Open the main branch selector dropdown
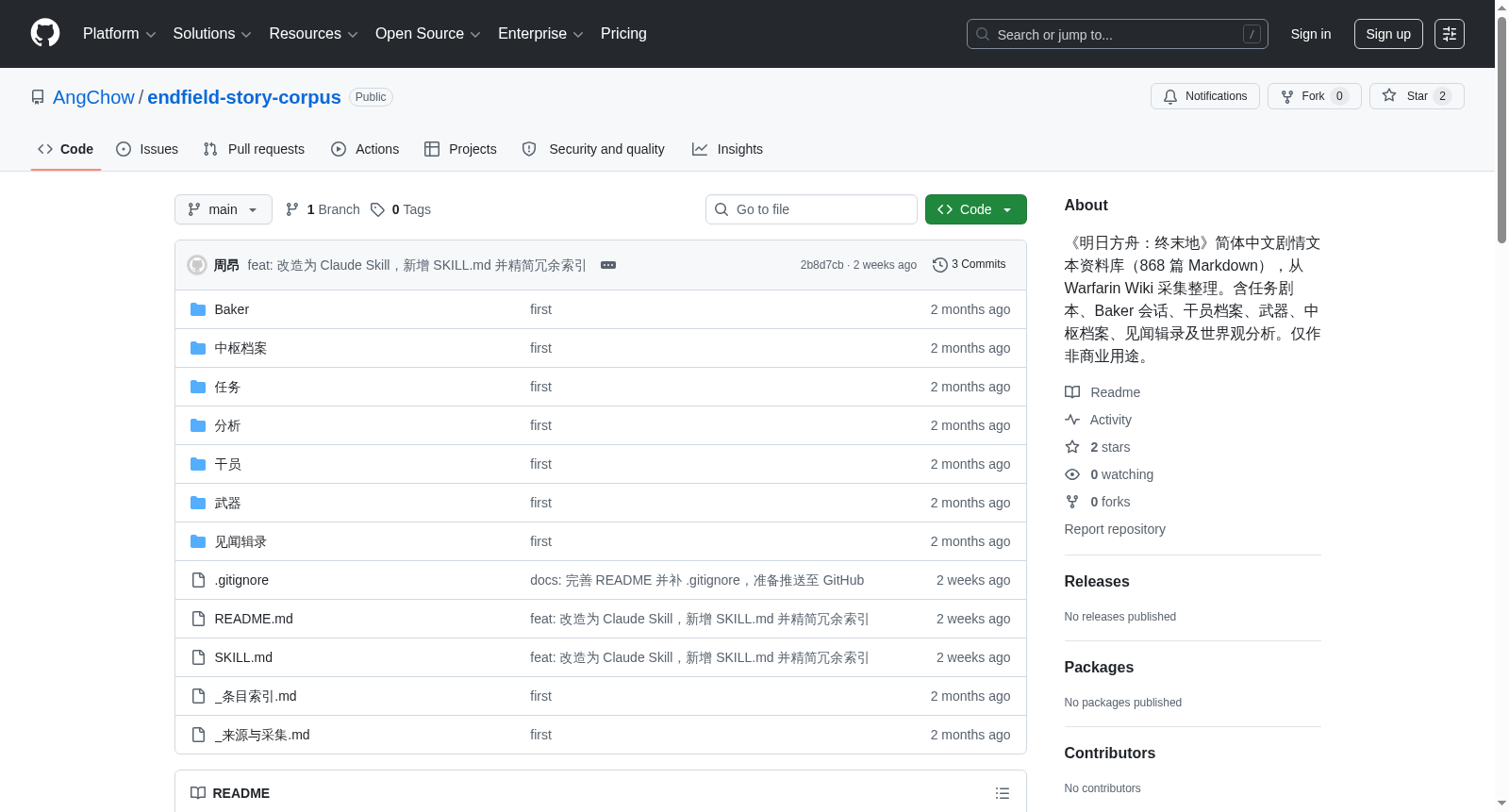This screenshot has width=1509, height=812. pos(224,209)
